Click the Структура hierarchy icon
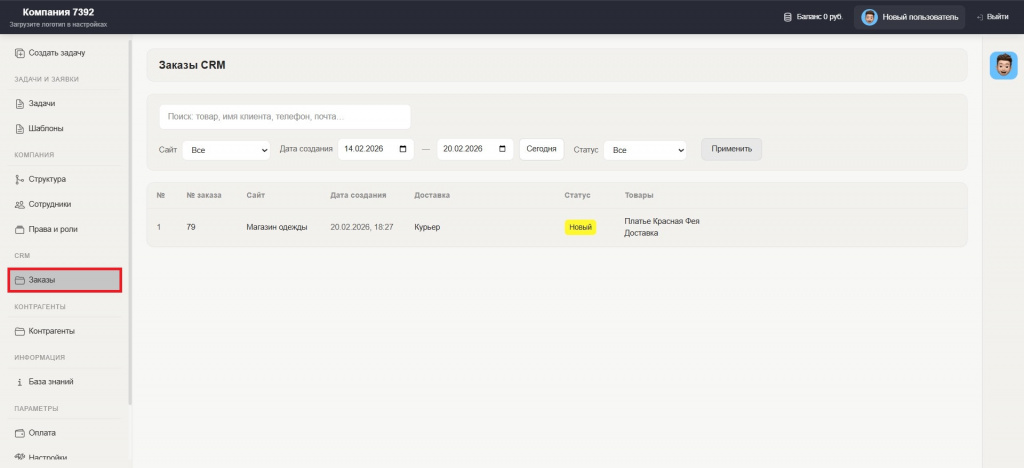Image resolution: width=1024 pixels, height=468 pixels. click(x=20, y=179)
